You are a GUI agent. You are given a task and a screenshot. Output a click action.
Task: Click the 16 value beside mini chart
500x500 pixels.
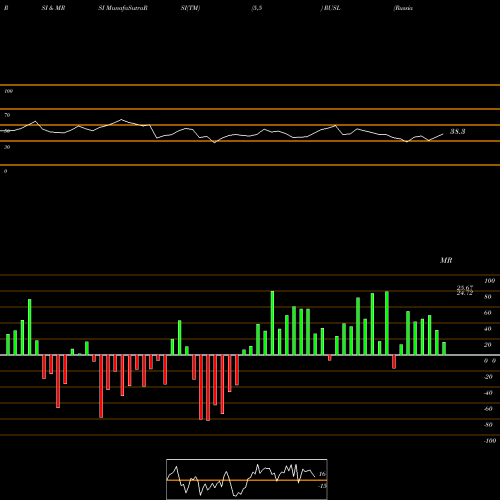click(x=322, y=474)
